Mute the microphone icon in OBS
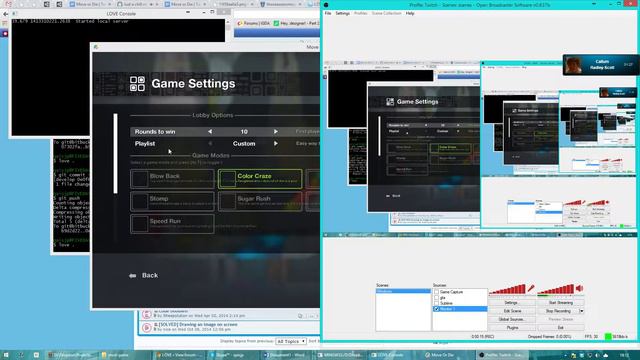This screenshot has height=360, width=640. click(x=531, y=289)
